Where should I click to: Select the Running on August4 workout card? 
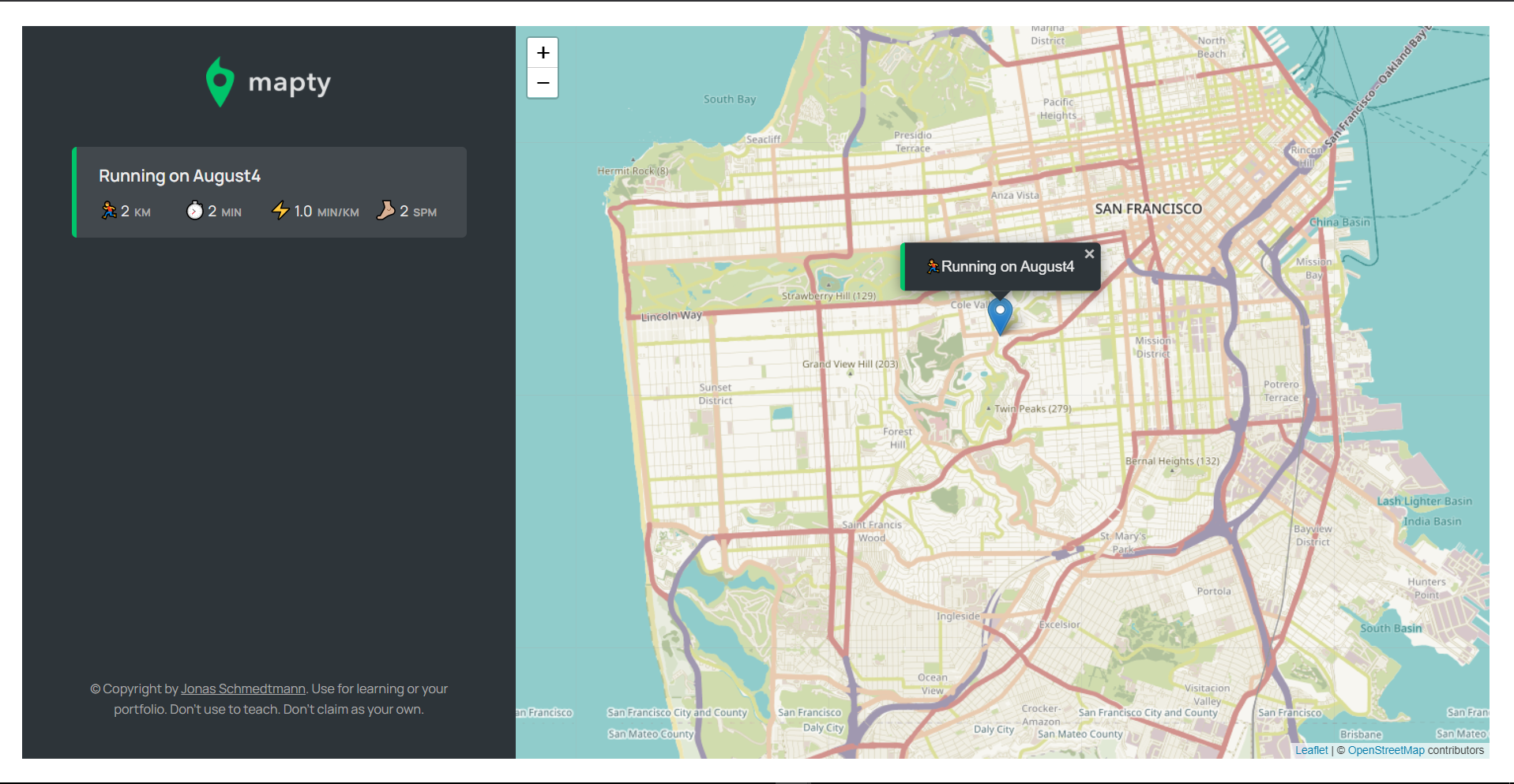(x=269, y=192)
